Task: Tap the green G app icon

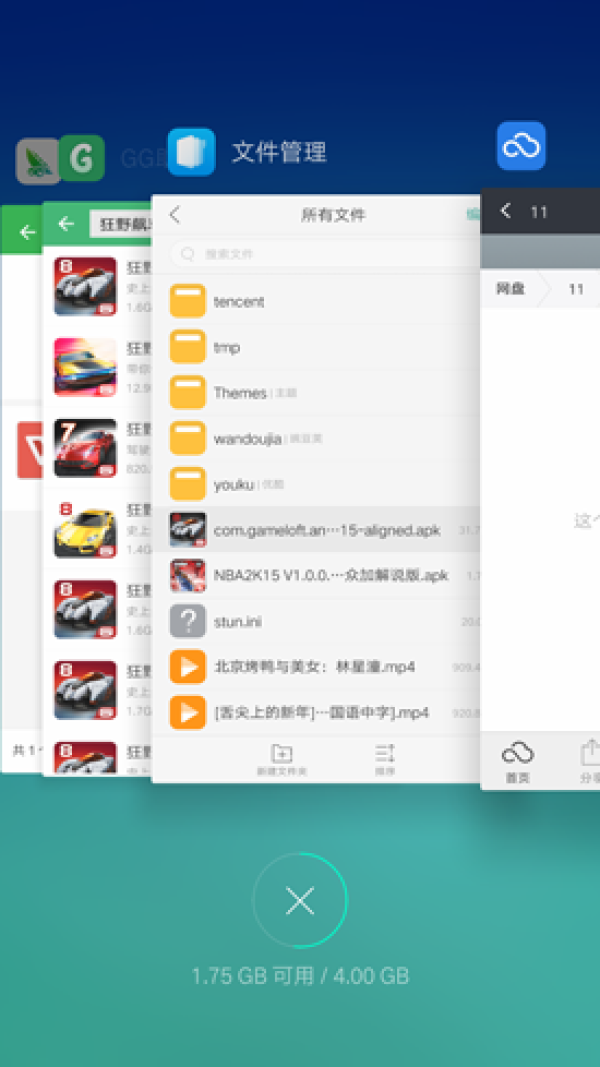Action: tap(81, 159)
